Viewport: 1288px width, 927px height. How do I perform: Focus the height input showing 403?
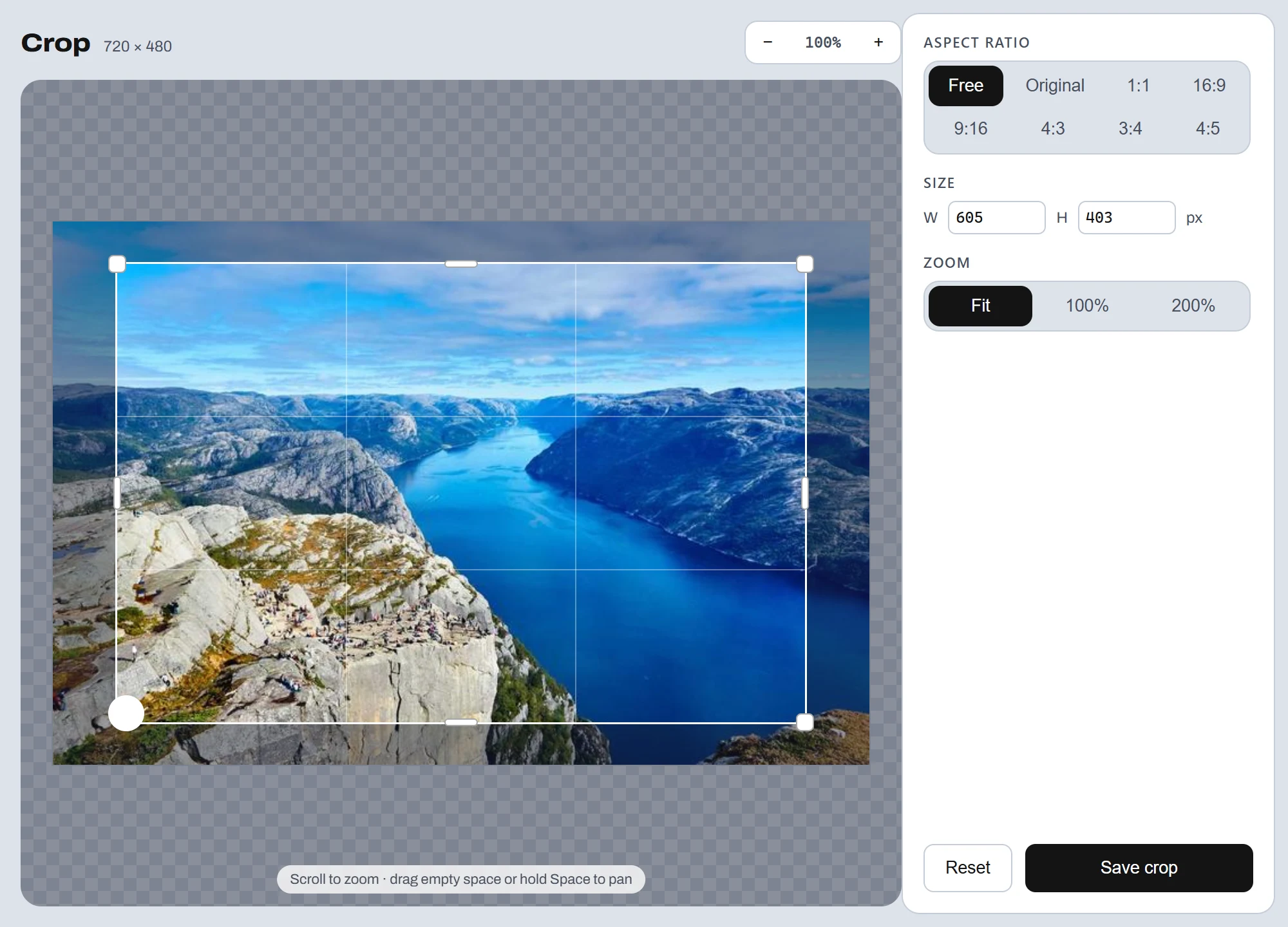1126,218
